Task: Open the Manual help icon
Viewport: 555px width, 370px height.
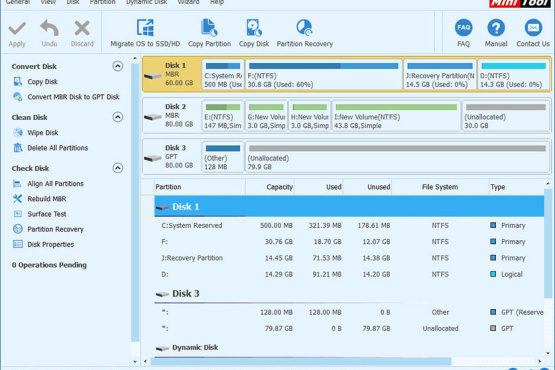Action: (x=496, y=28)
